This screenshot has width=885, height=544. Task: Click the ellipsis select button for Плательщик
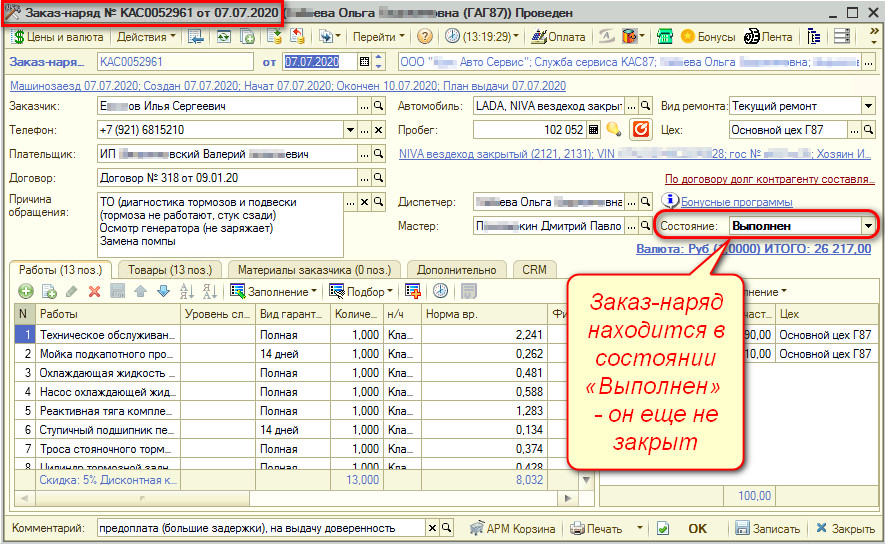[x=365, y=154]
